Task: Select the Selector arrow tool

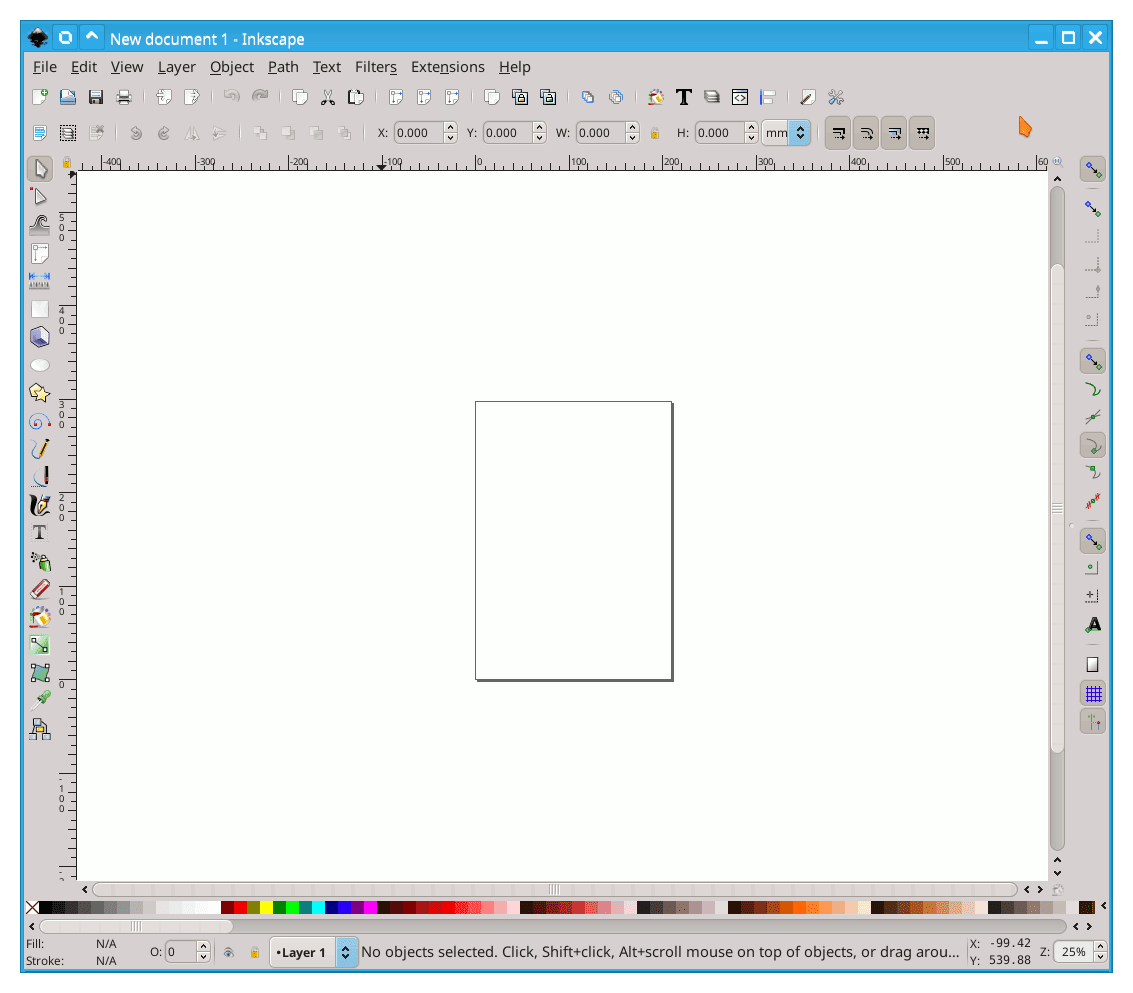Action: (x=40, y=169)
